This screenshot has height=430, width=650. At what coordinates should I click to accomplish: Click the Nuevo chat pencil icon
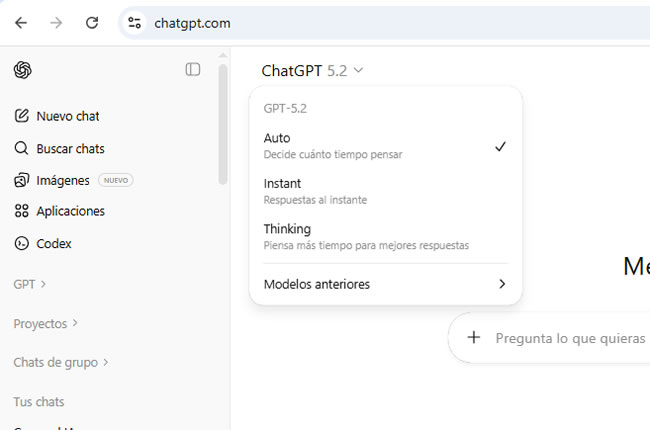click(22, 116)
